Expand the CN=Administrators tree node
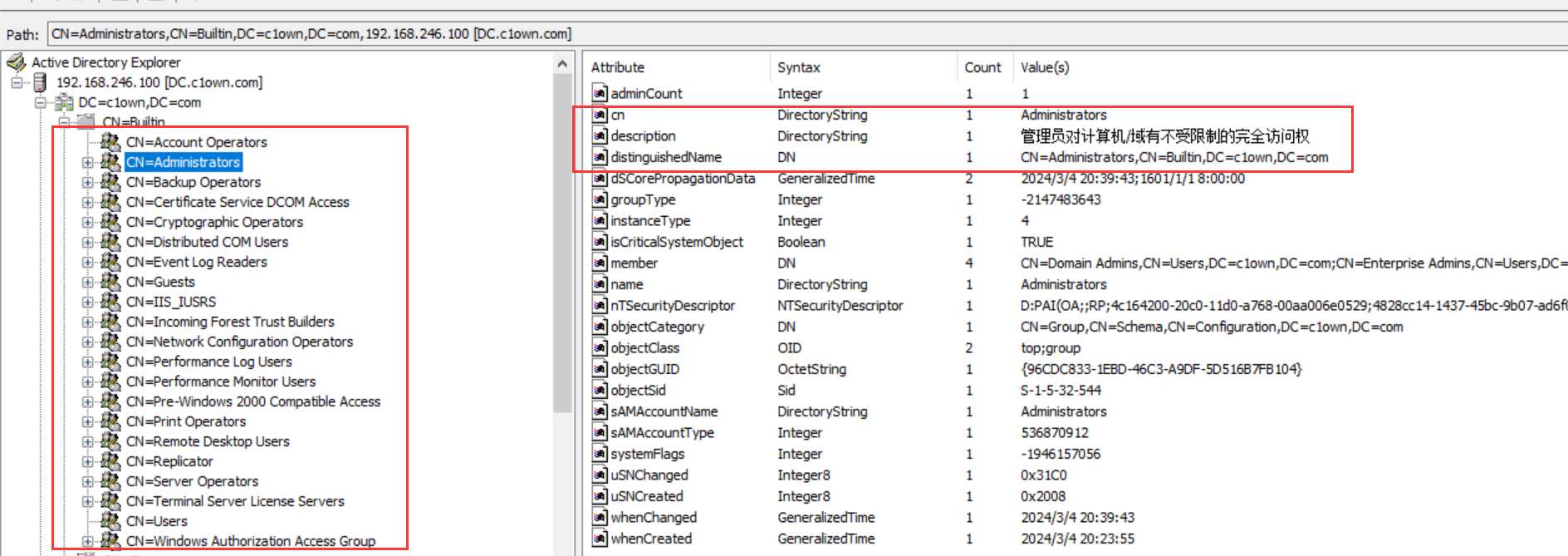 (x=87, y=162)
